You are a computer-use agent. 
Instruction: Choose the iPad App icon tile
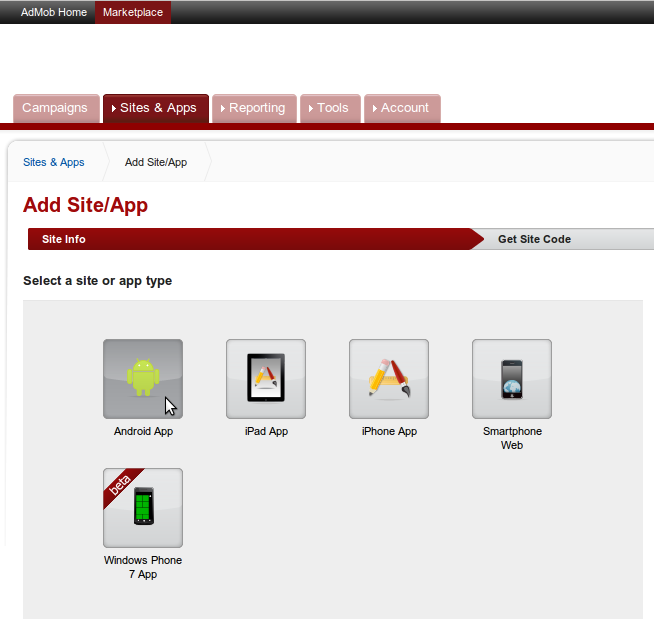coord(266,379)
